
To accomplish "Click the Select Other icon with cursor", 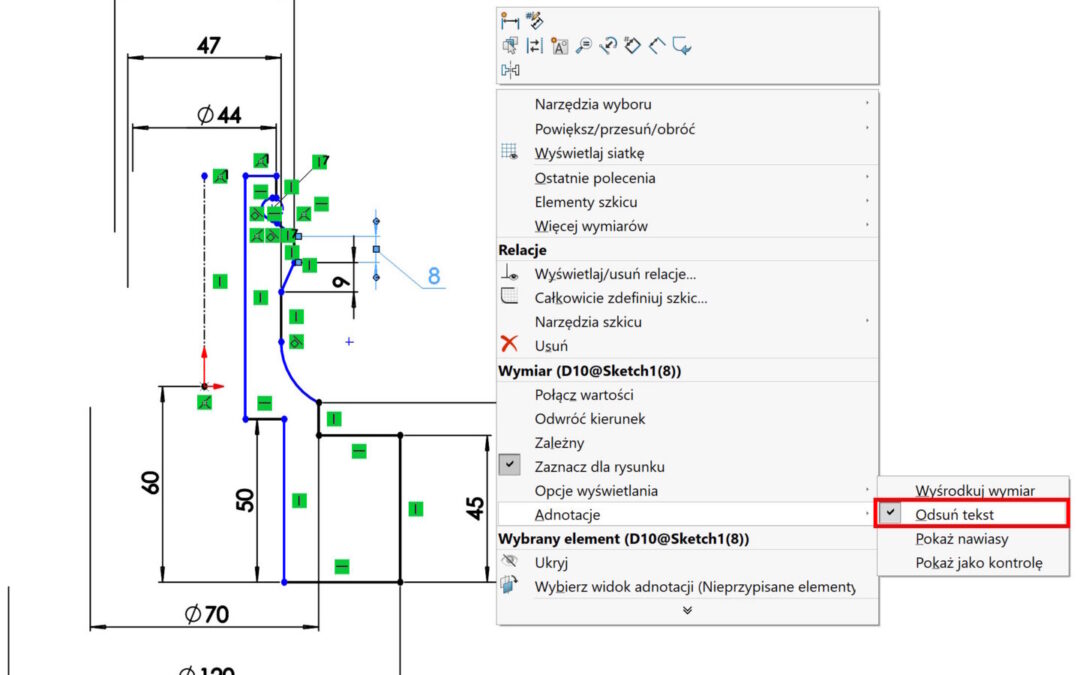I will [511, 46].
